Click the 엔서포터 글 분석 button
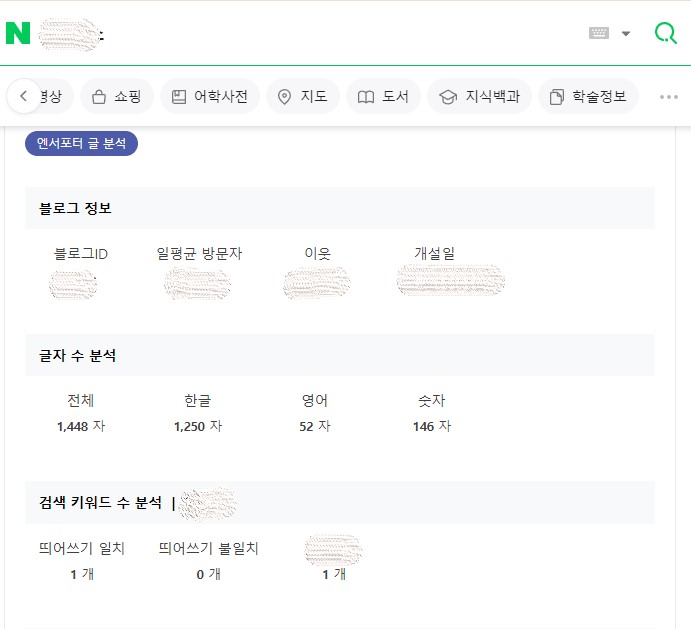The image size is (691, 629). (82, 143)
